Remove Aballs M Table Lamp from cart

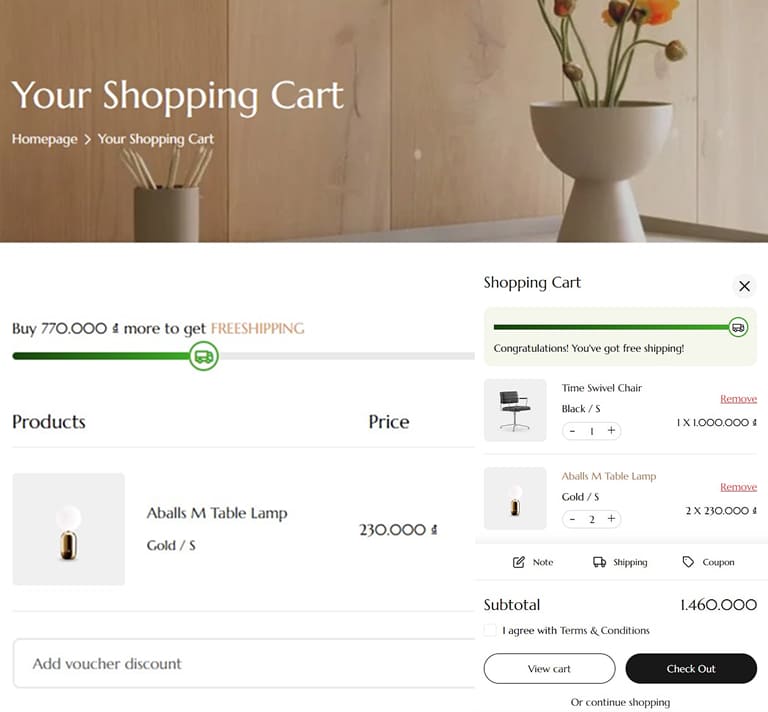tap(738, 487)
